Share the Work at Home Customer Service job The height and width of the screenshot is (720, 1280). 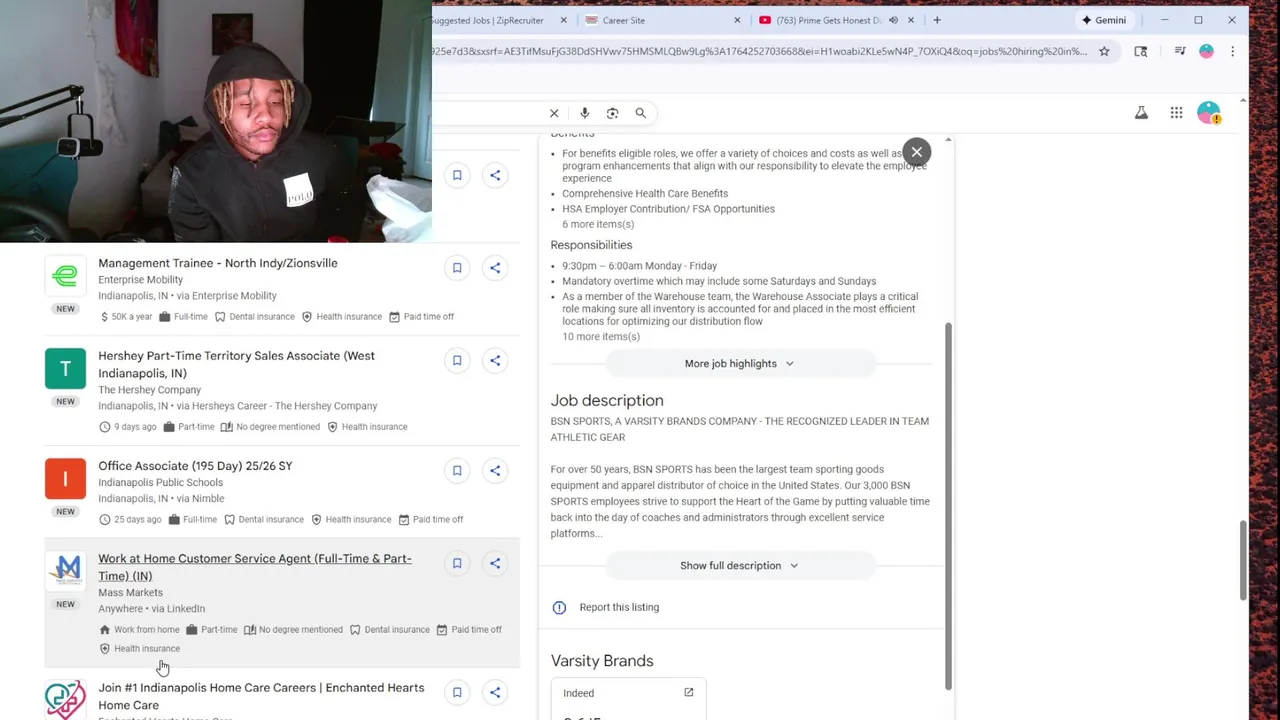coord(495,563)
